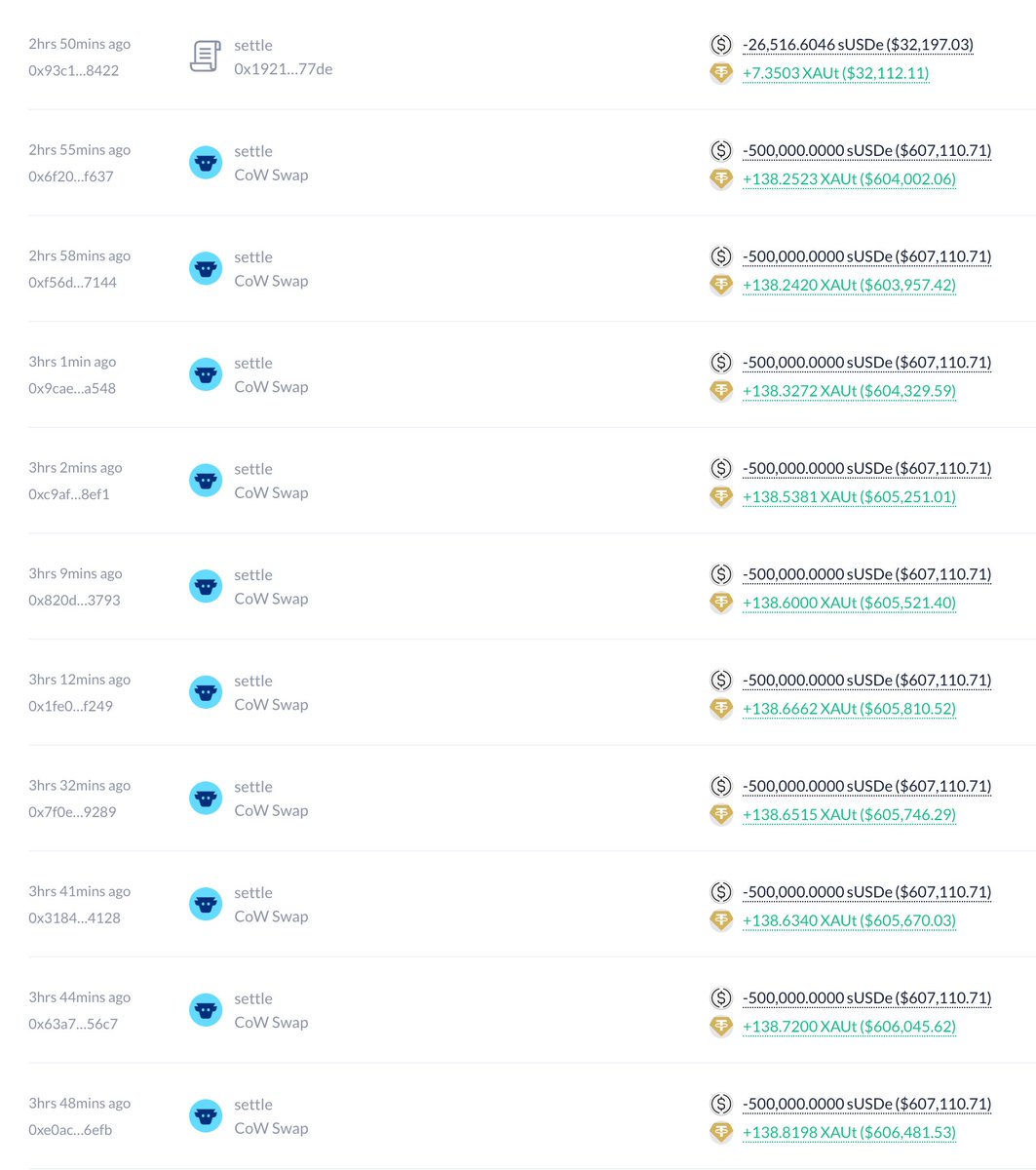Click sUSDe icon in 0xe0ac…6efb row
This screenshot has height=1170, width=1036.
(720, 1104)
